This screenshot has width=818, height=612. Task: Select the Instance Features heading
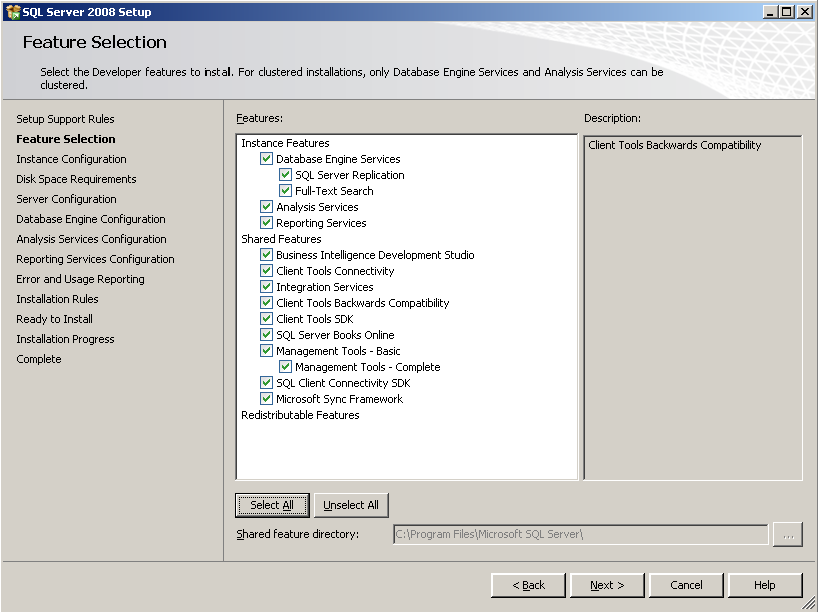tap(285, 143)
